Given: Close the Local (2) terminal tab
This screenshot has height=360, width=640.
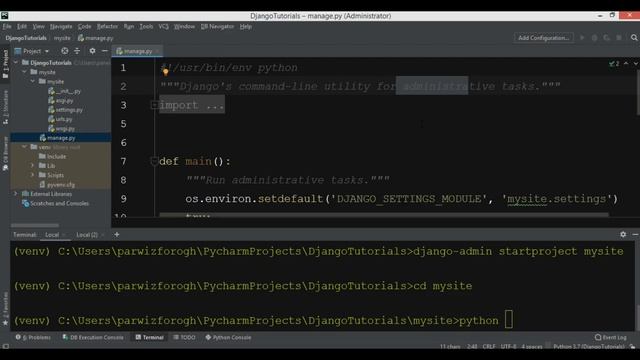Looking at the screenshot, I should tap(102, 235).
